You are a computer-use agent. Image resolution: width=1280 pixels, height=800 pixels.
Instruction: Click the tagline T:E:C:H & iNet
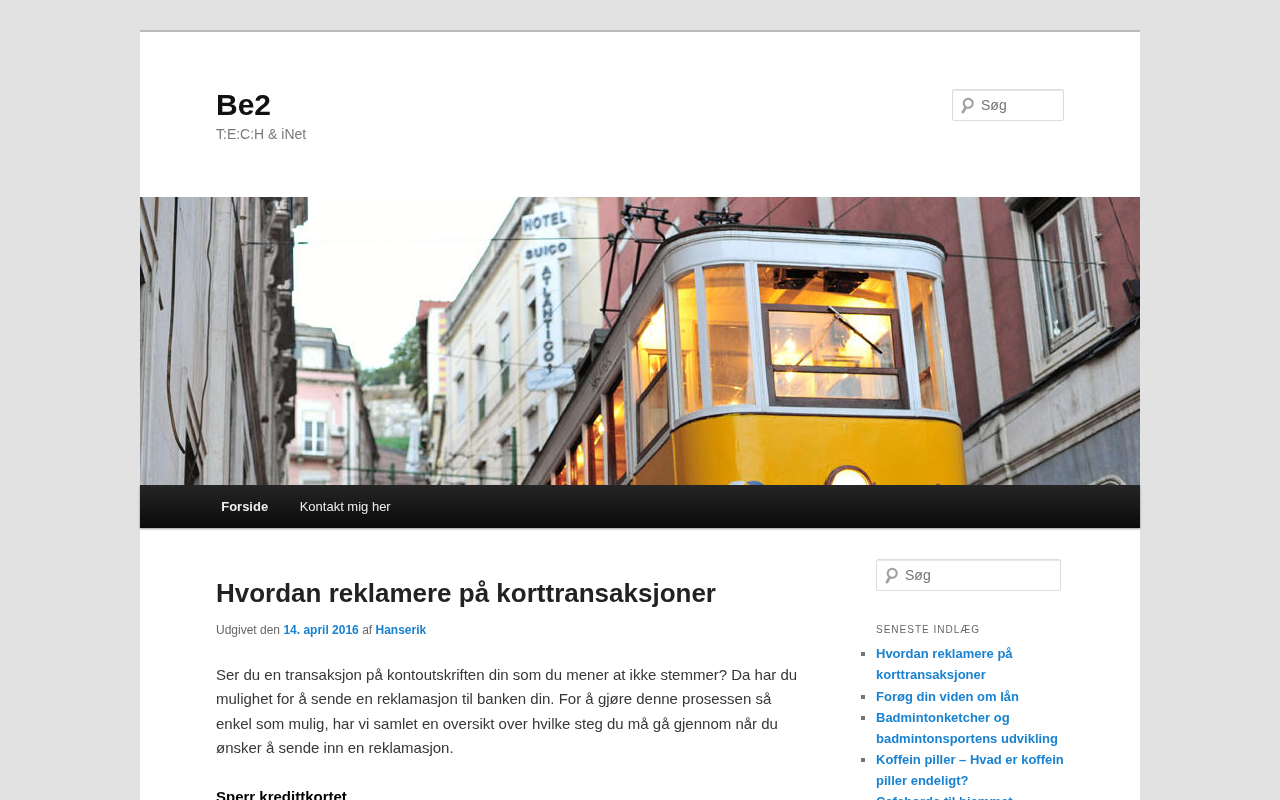click(x=261, y=134)
